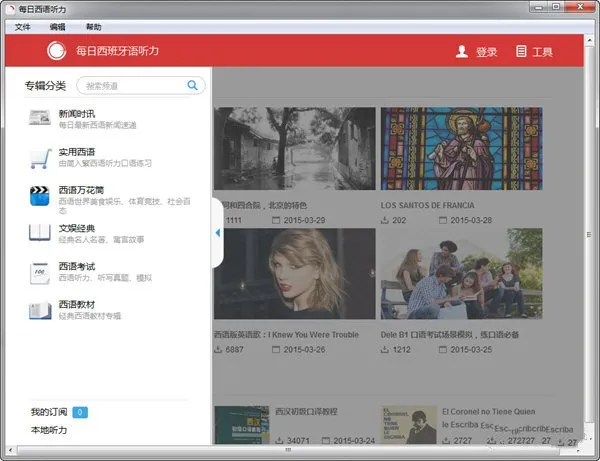Select the 实用西语 shopping cart icon
Image resolution: width=600 pixels, height=461 pixels.
(x=40, y=157)
